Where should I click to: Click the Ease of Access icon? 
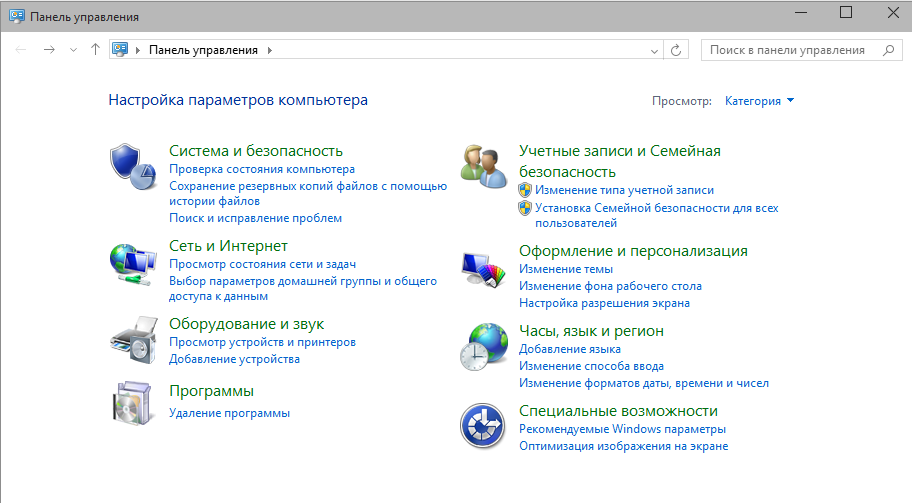[x=483, y=426]
